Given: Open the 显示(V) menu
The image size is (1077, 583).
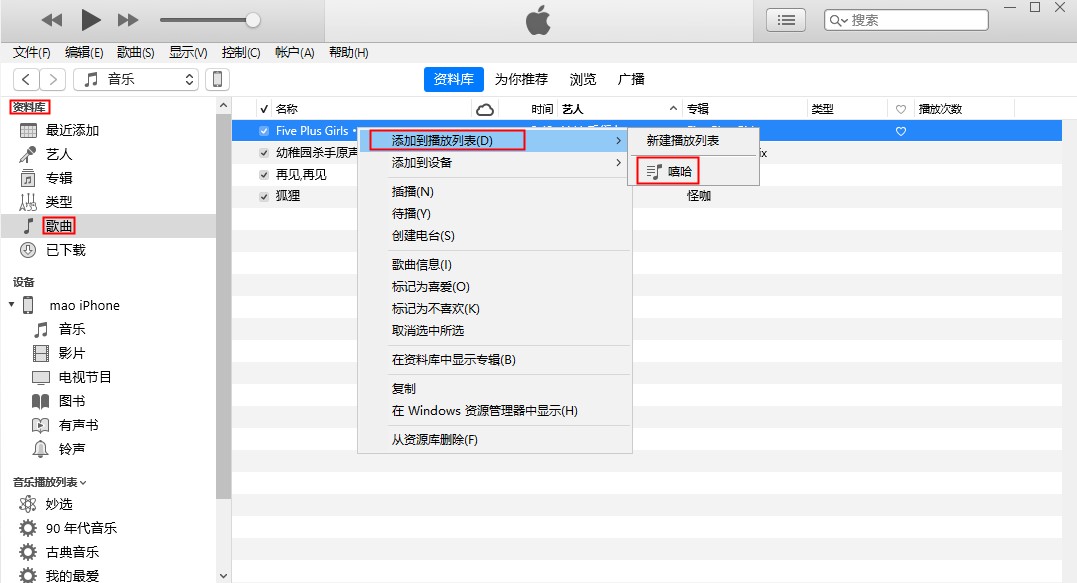Looking at the screenshot, I should [188, 53].
